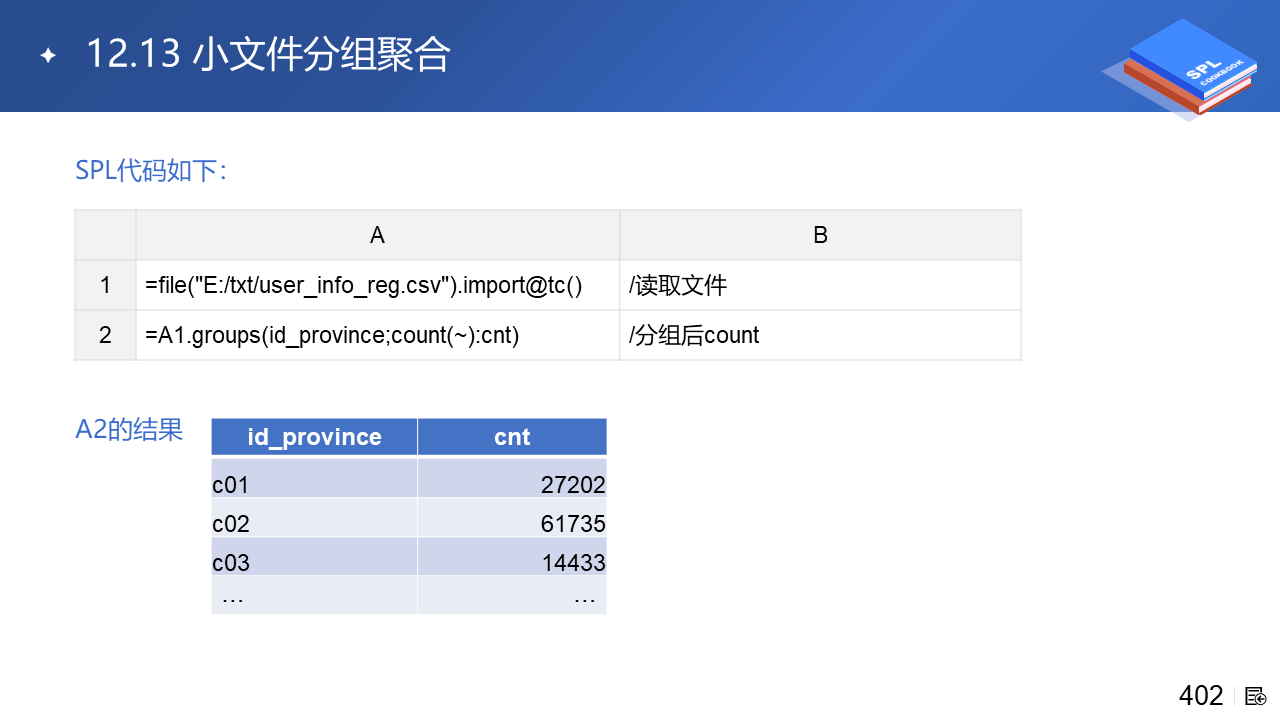Click the id_province result column header

314,437
